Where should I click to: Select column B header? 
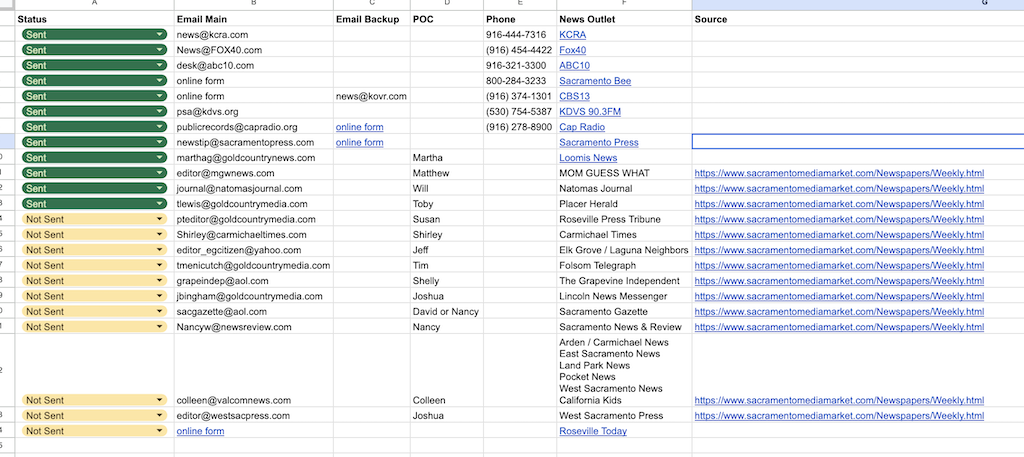[253, 4]
